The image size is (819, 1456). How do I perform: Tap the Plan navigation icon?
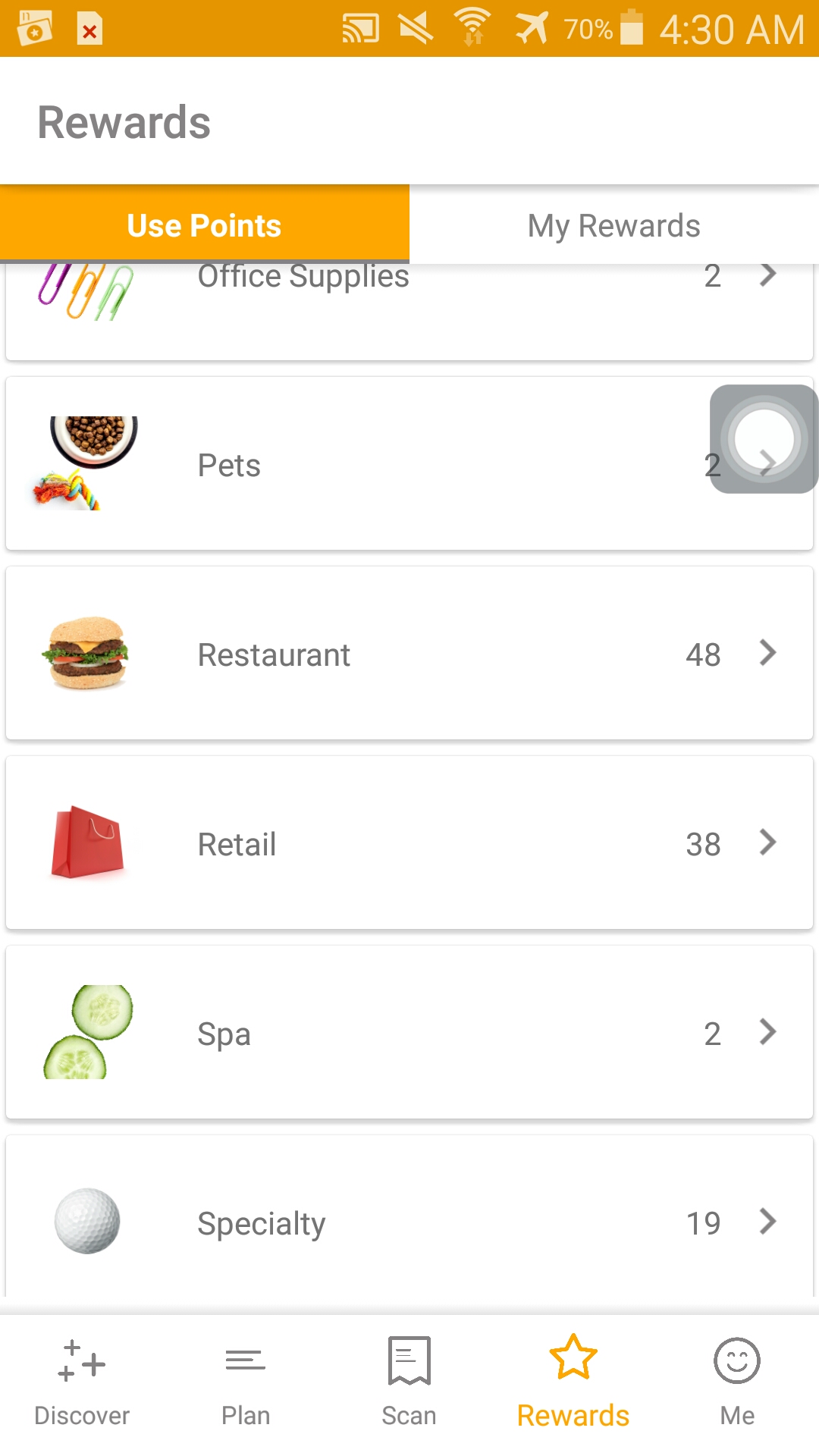point(245,1361)
